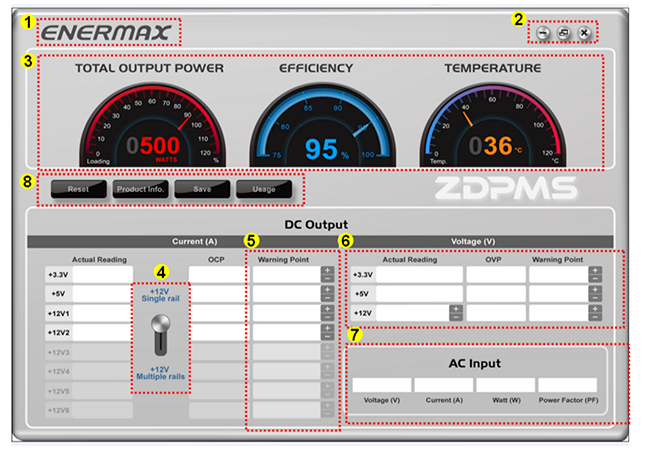Increase the +12V1 current warning point
Viewport: 650px width, 457px height.
[x=326, y=308]
